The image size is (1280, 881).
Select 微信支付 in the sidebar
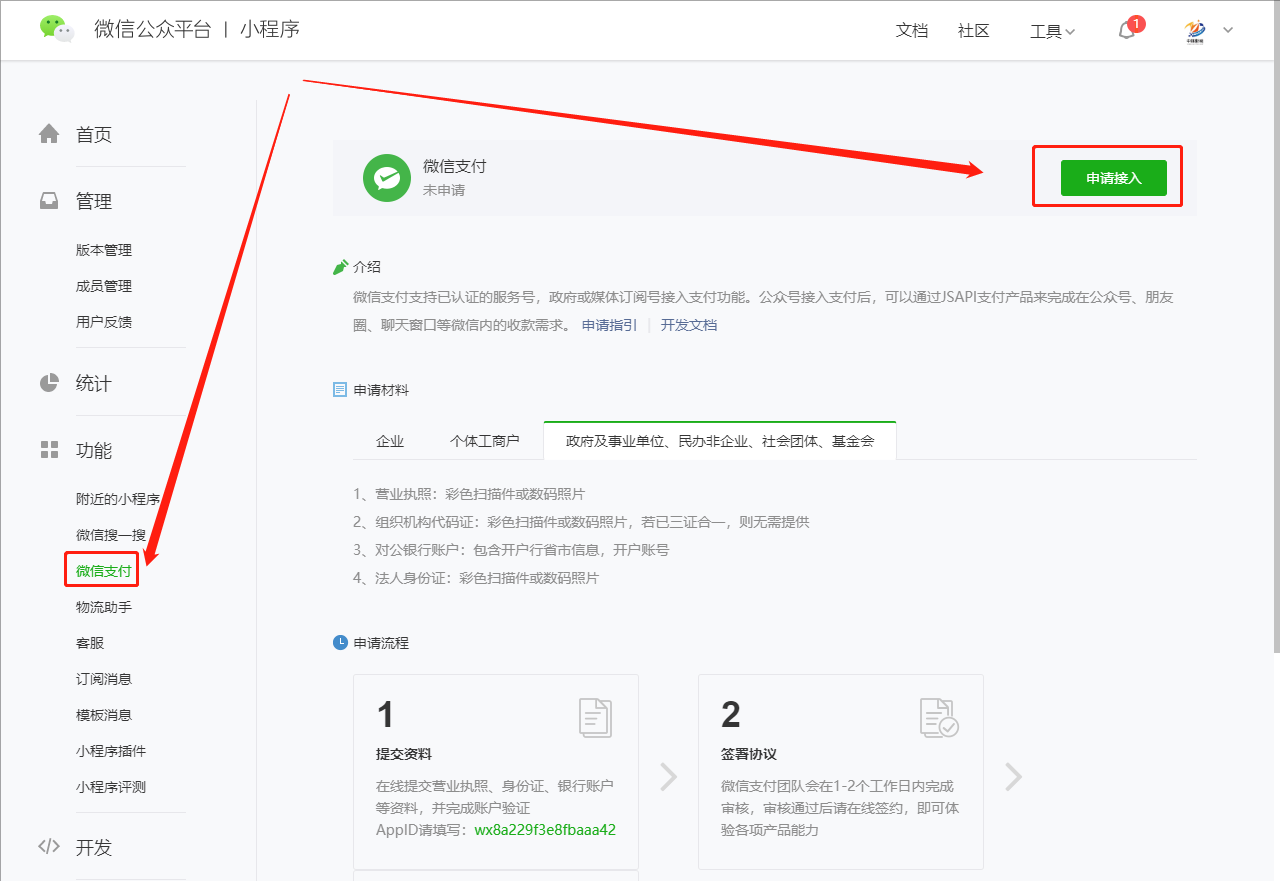click(104, 571)
